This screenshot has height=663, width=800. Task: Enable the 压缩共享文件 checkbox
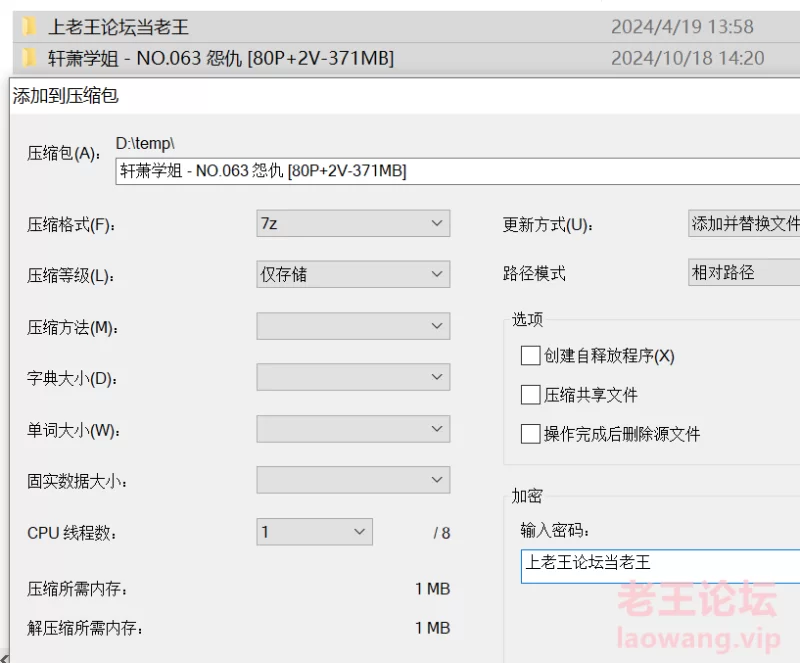coord(530,394)
